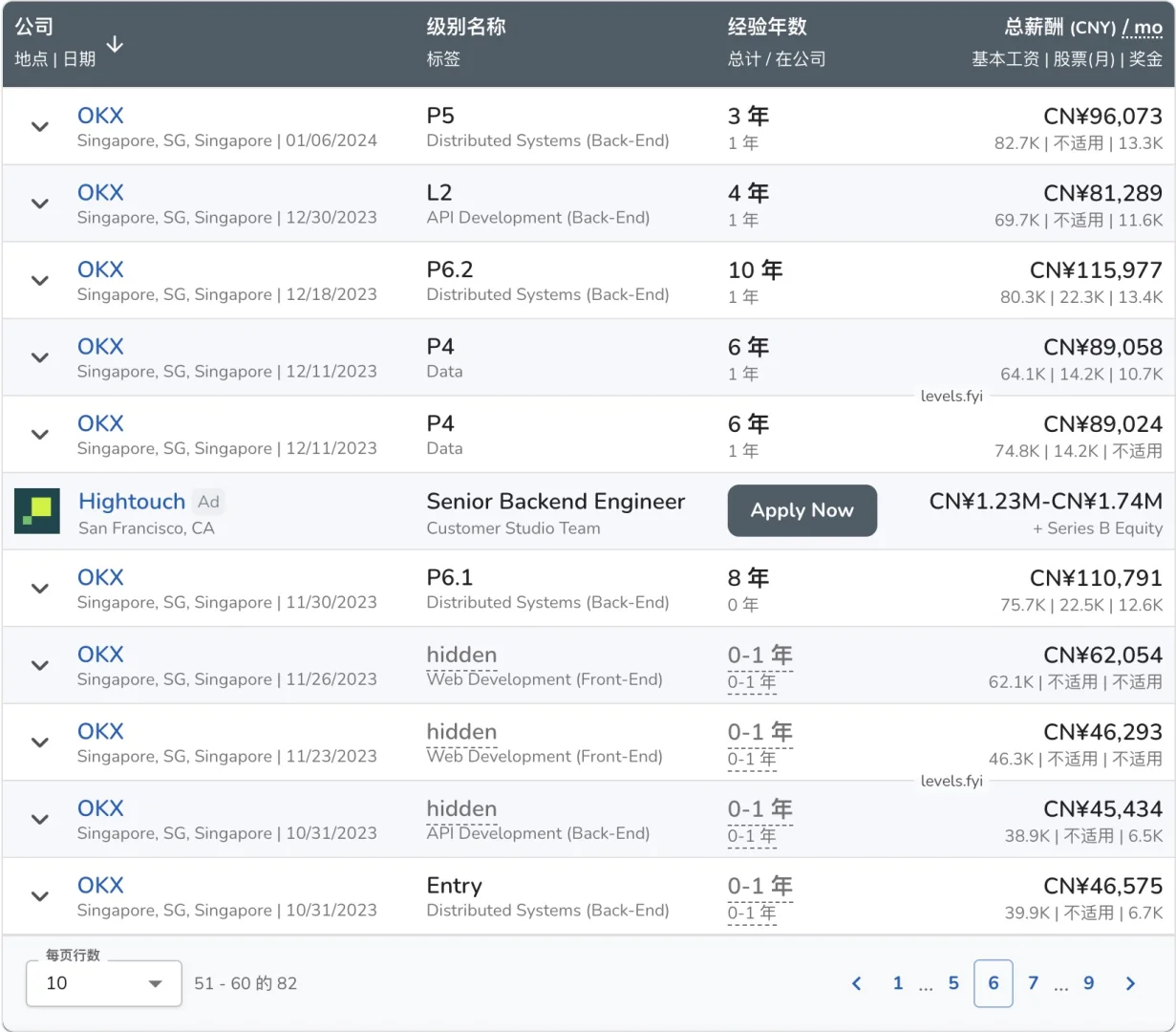Click the Apply Now button

pyautogui.click(x=802, y=510)
